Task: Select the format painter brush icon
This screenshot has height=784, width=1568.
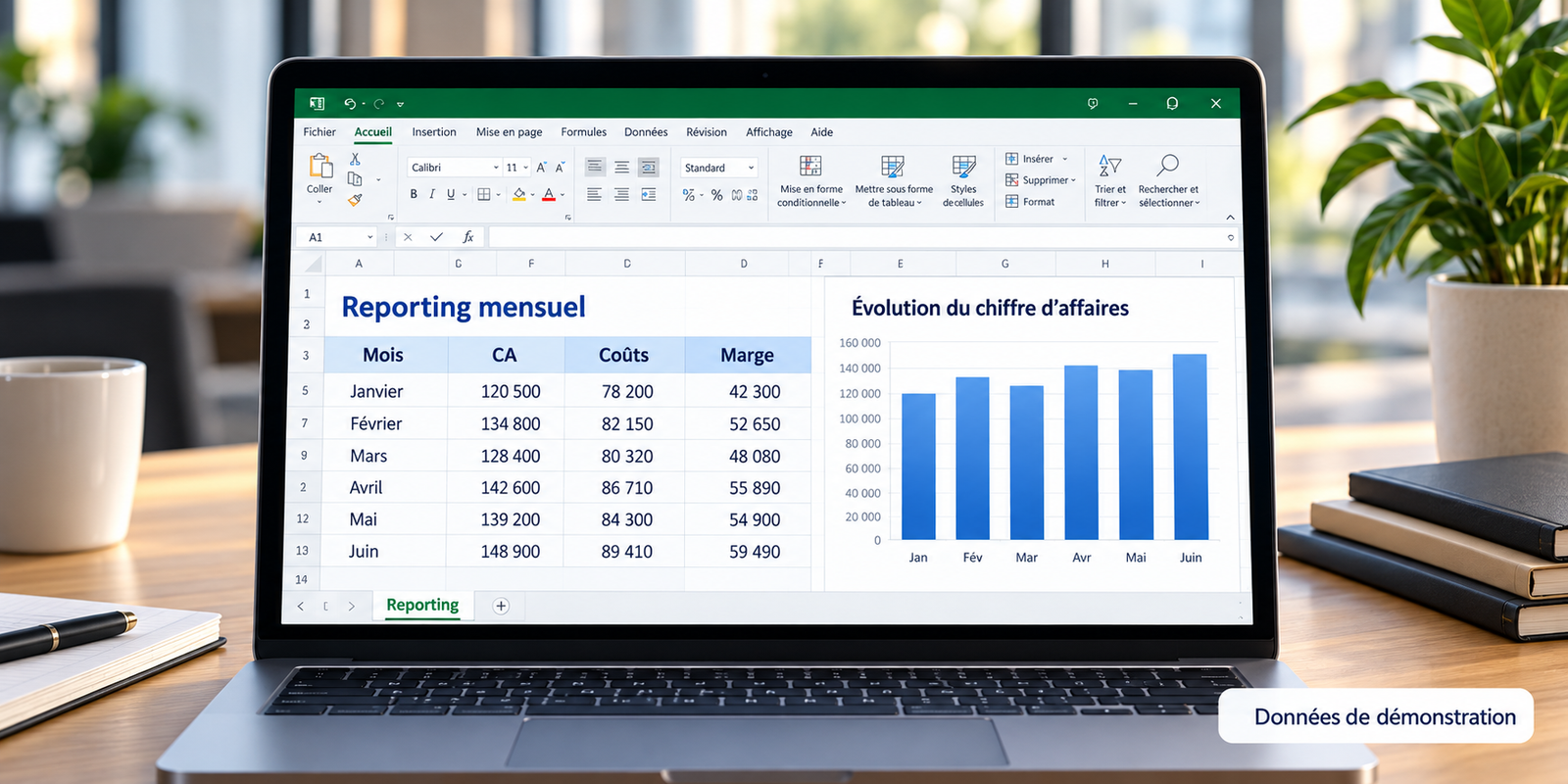Action: click(355, 200)
